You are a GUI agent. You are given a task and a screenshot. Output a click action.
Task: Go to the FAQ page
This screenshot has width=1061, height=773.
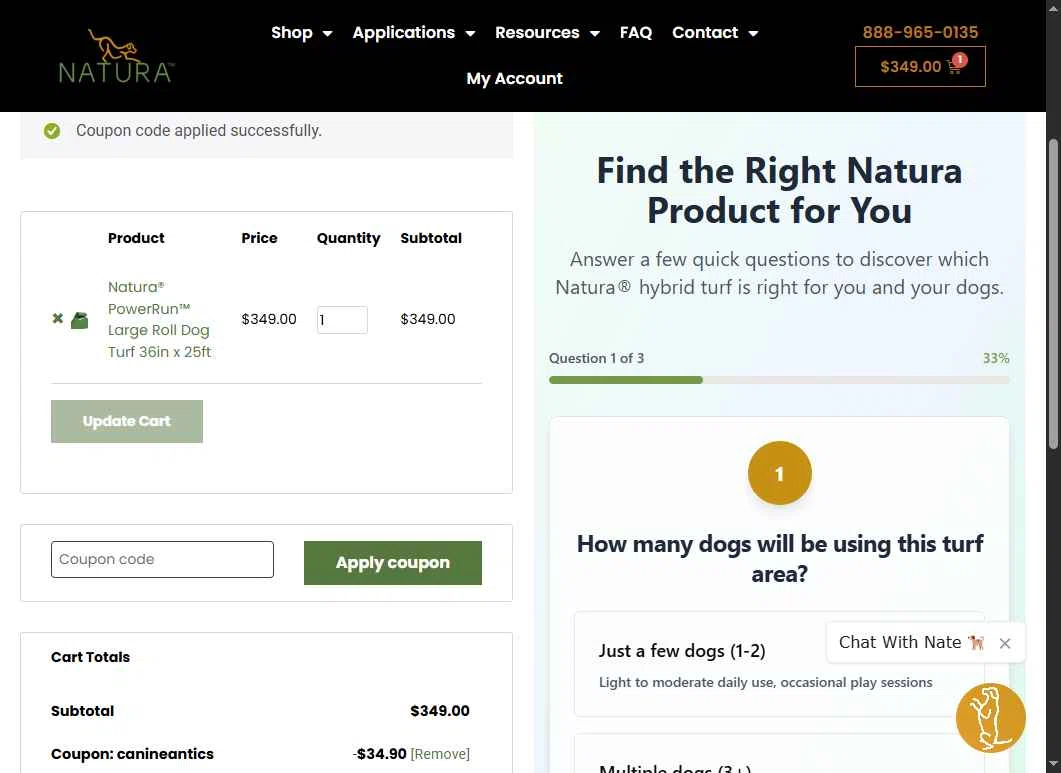[x=635, y=32]
